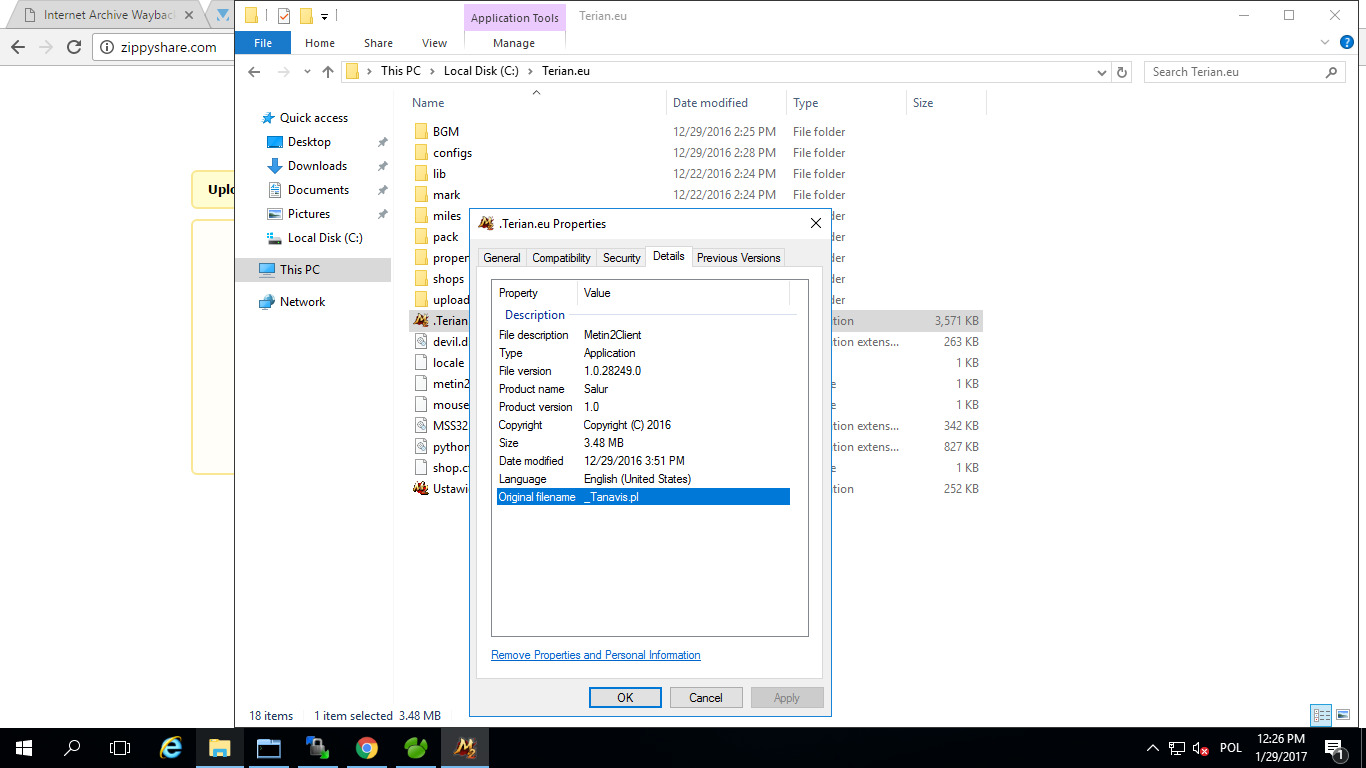Open the View ribbon tab
This screenshot has width=1366, height=768.
(434, 43)
